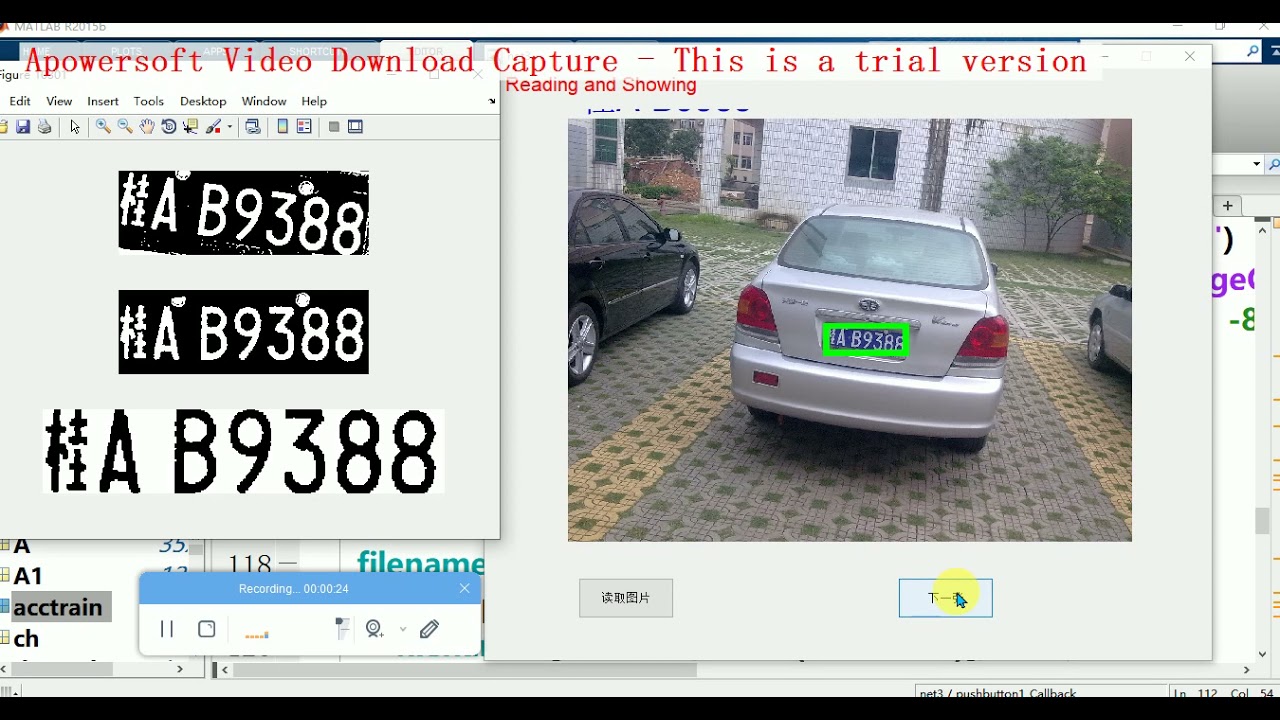Click the Col 54 status indicator

[1254, 693]
